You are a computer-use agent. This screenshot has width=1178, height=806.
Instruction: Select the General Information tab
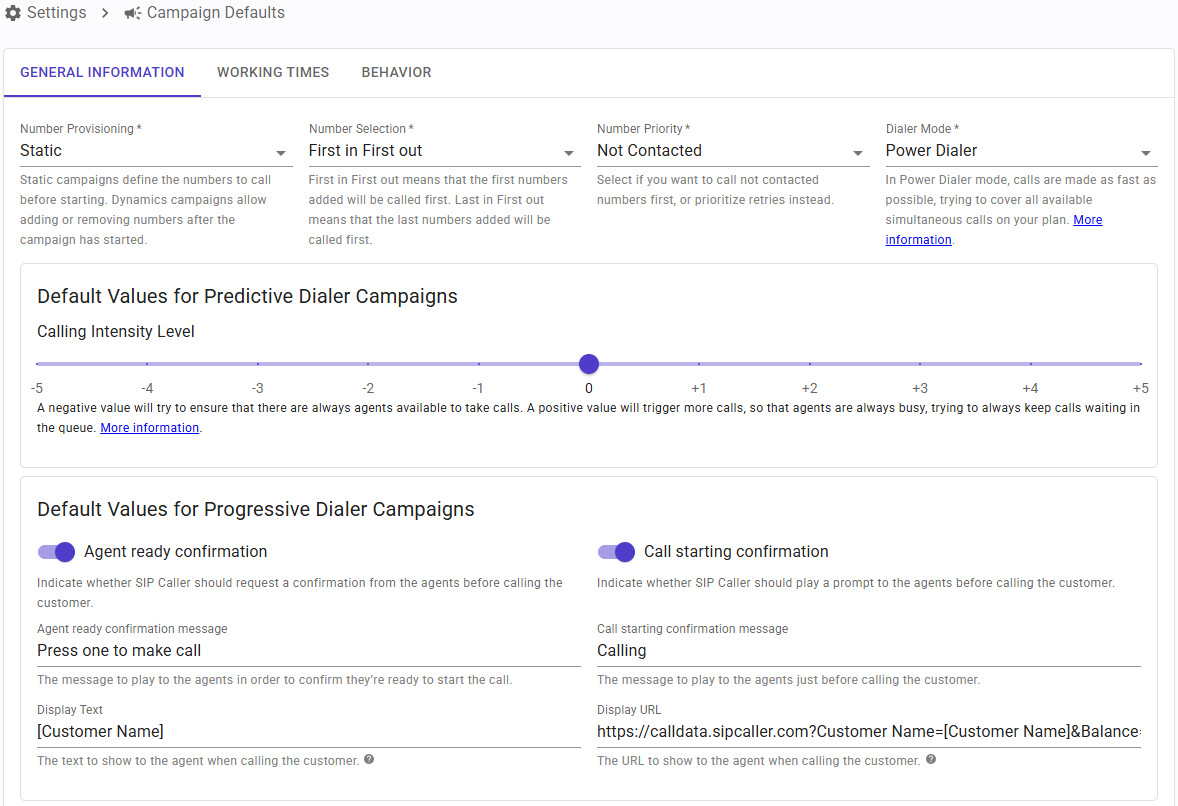(102, 73)
